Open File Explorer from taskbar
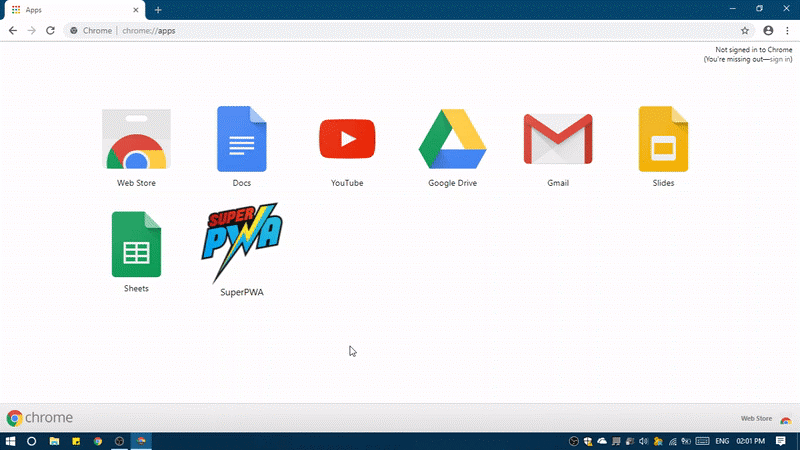This screenshot has width=800, height=450. (x=54, y=441)
